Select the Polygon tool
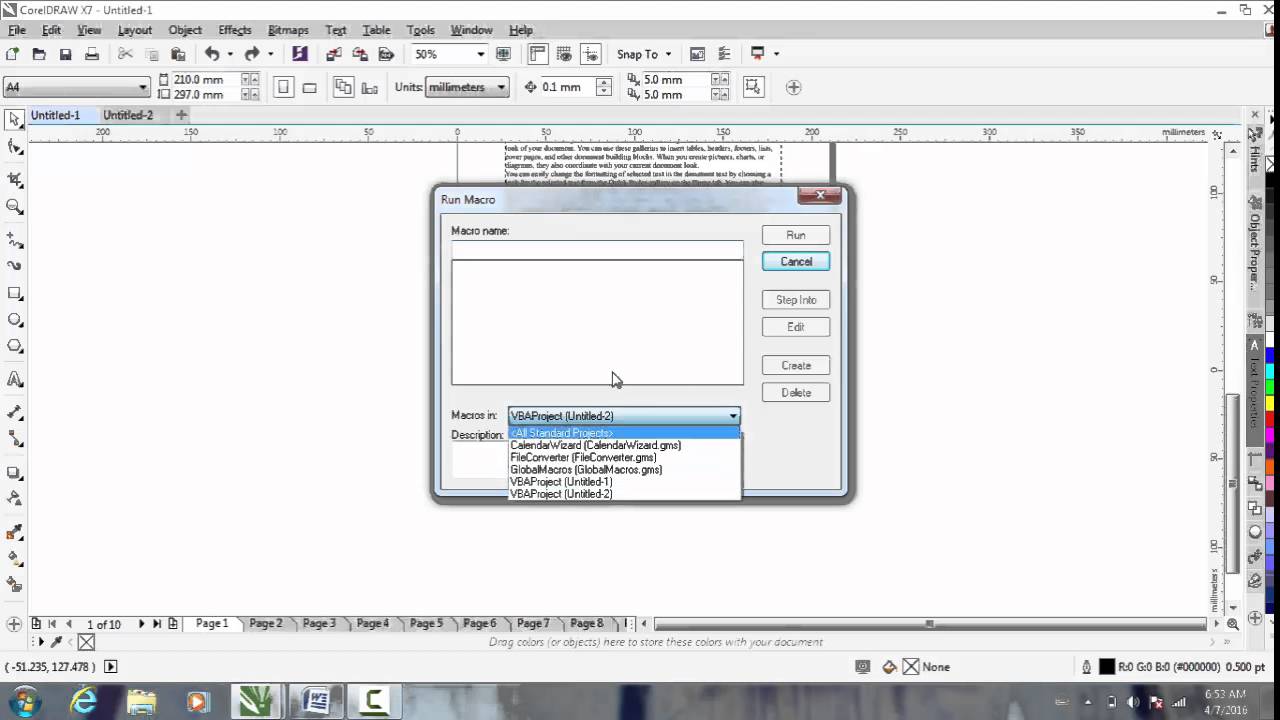The width and height of the screenshot is (1280, 720). tap(14, 346)
